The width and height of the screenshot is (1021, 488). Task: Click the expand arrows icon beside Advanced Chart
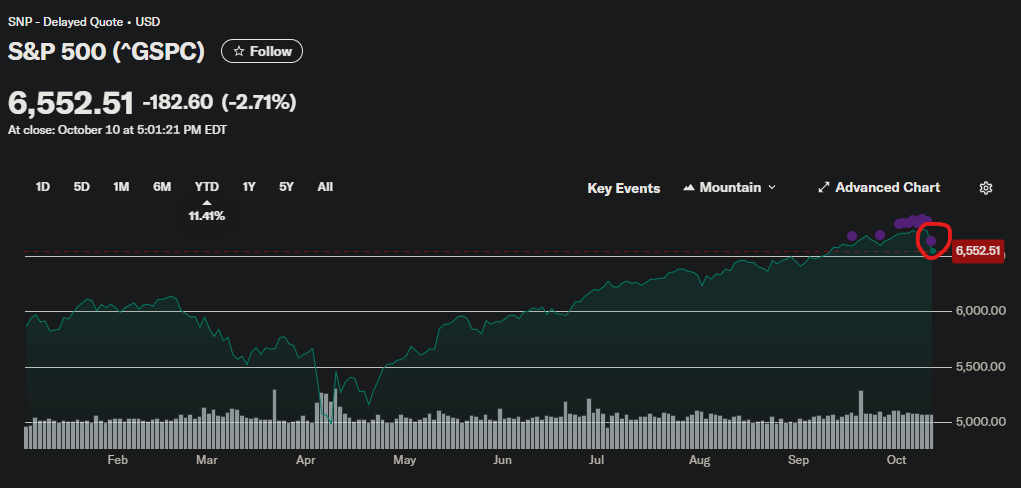click(824, 188)
